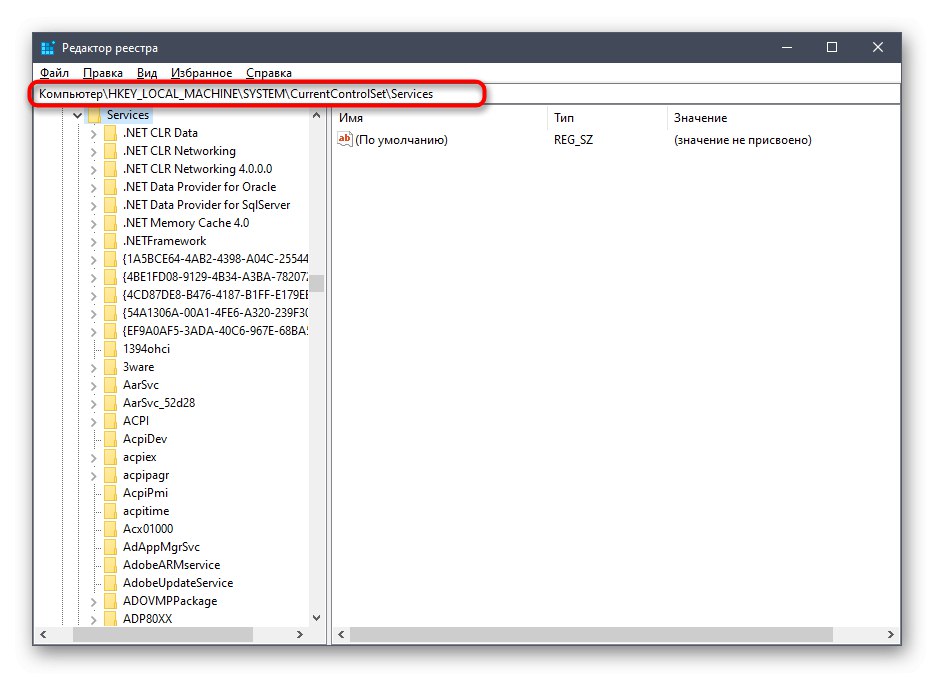
Task: Select the {4CD87DE8-B476 key
Action: pos(215,295)
